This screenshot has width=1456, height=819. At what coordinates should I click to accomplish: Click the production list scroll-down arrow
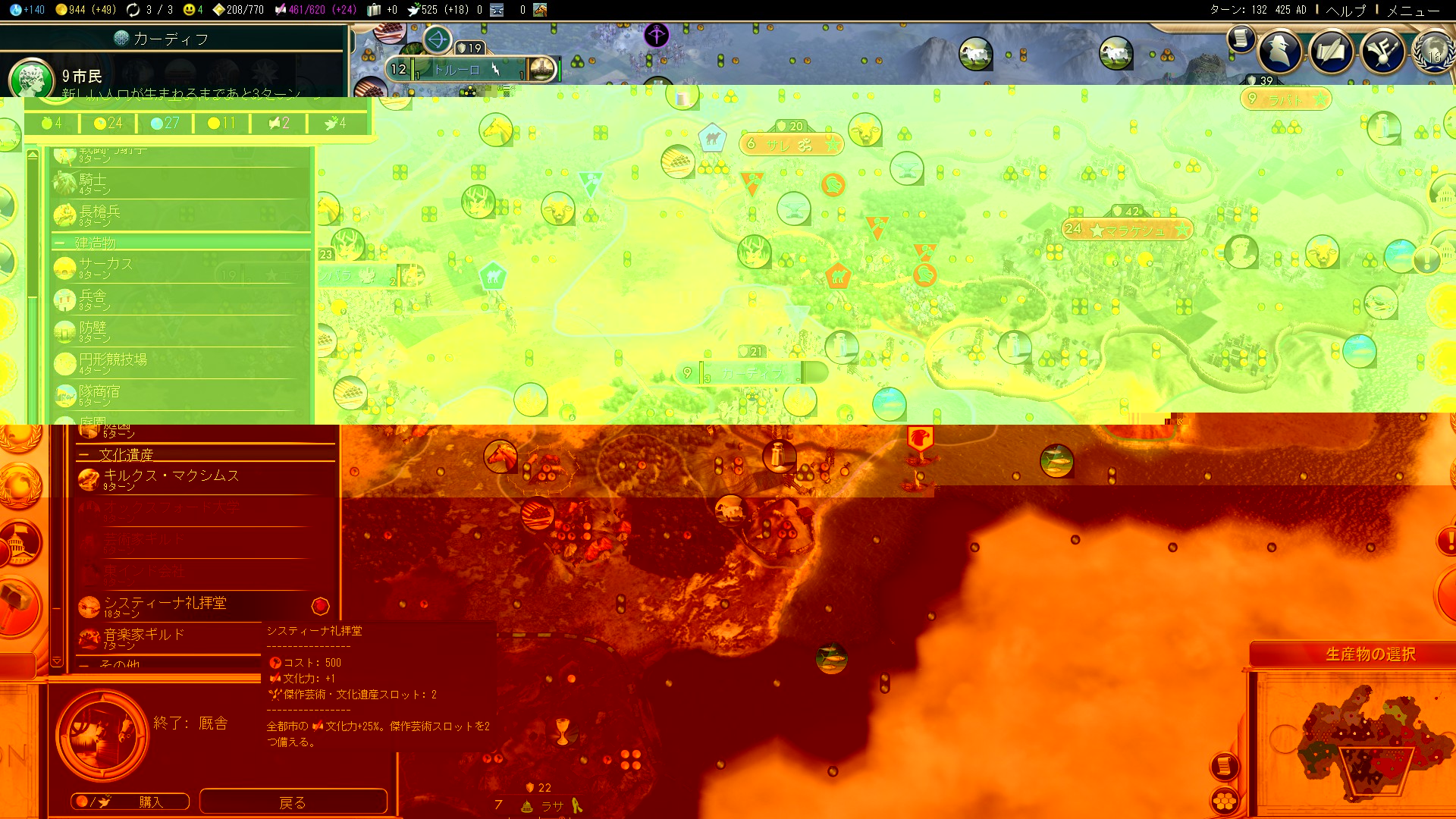(57, 661)
